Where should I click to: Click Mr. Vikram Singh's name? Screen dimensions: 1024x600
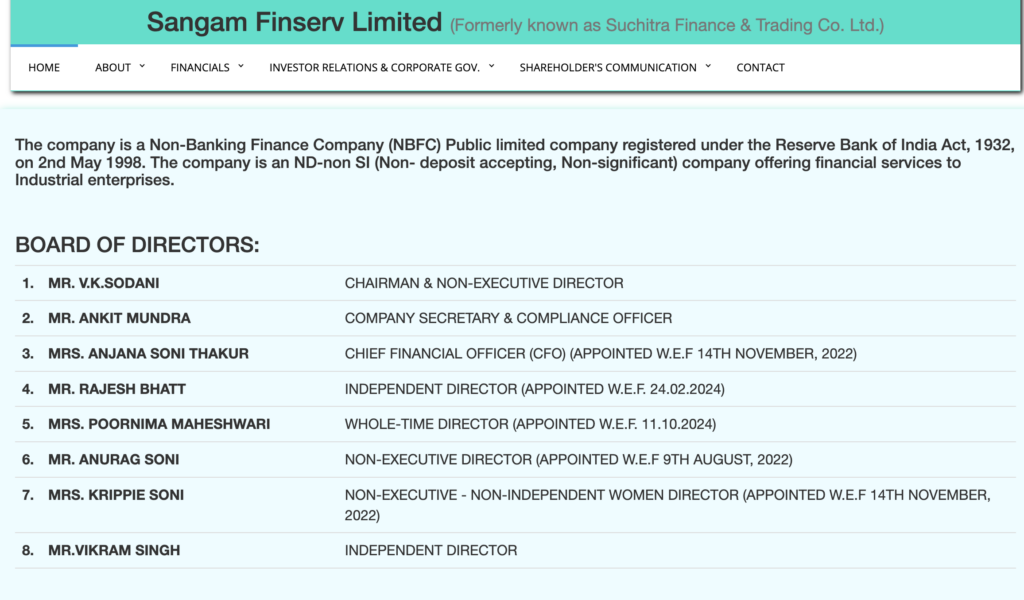pos(114,550)
